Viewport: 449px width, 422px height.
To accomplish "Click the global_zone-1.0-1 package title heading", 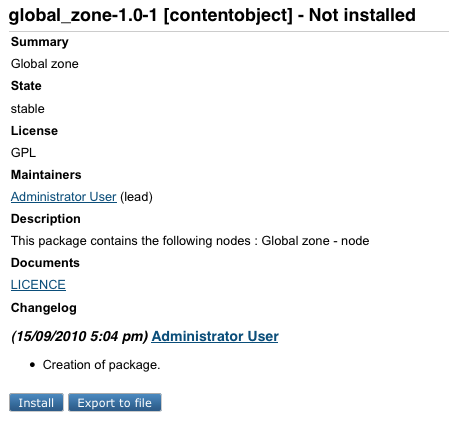I will click(x=212, y=15).
